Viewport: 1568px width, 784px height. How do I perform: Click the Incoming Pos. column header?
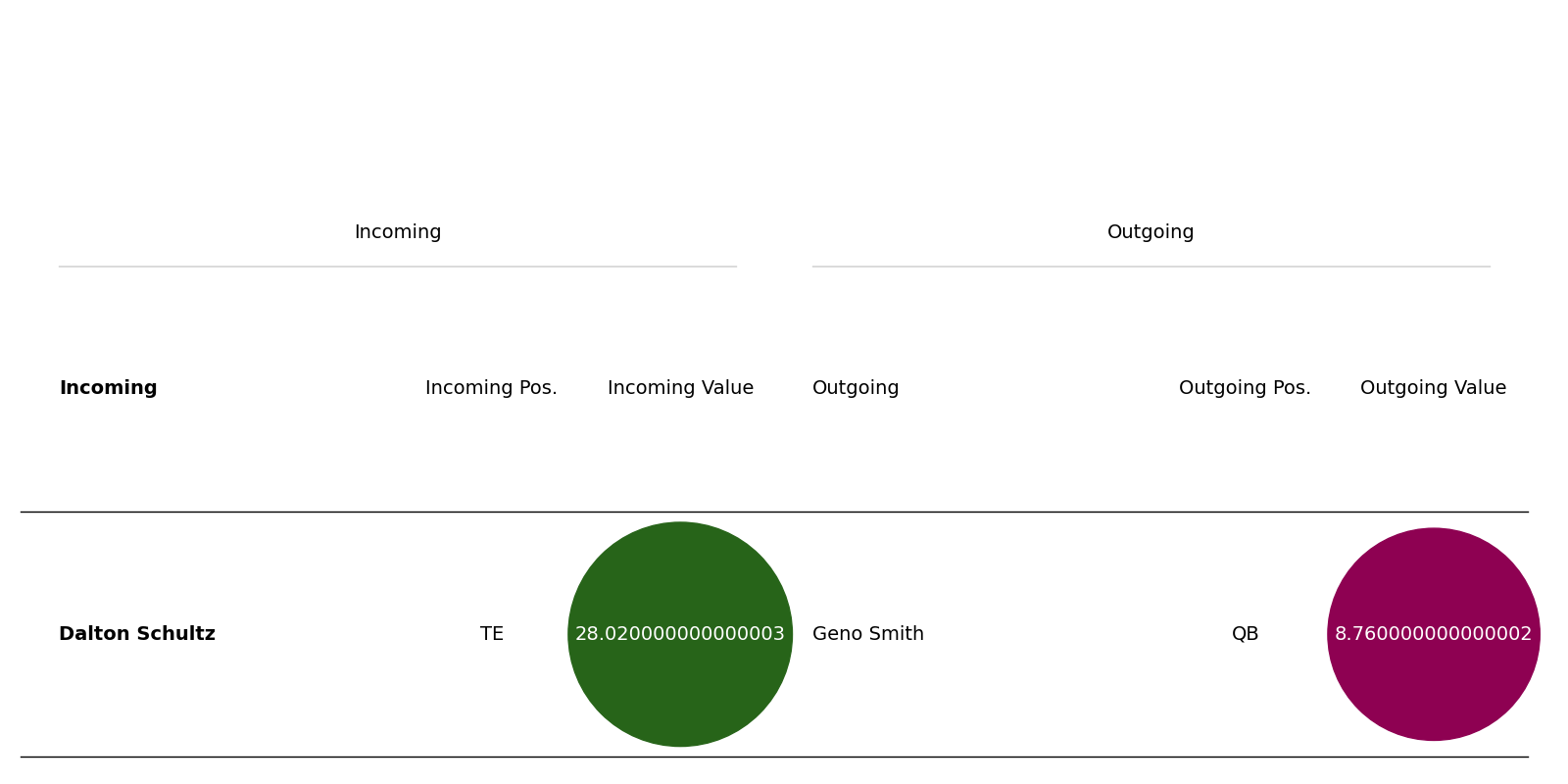pos(491,388)
